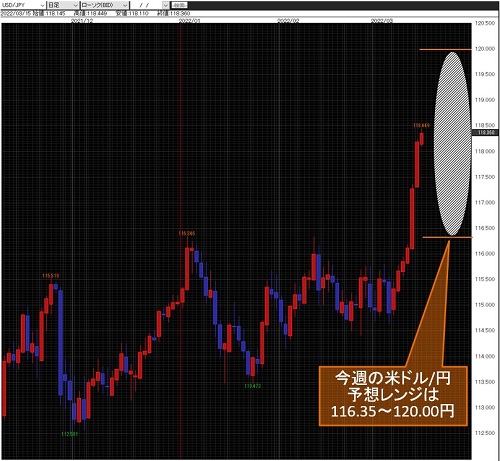Click the 116.500 price axis label
500x461 pixels.
pyautogui.click(x=485, y=228)
